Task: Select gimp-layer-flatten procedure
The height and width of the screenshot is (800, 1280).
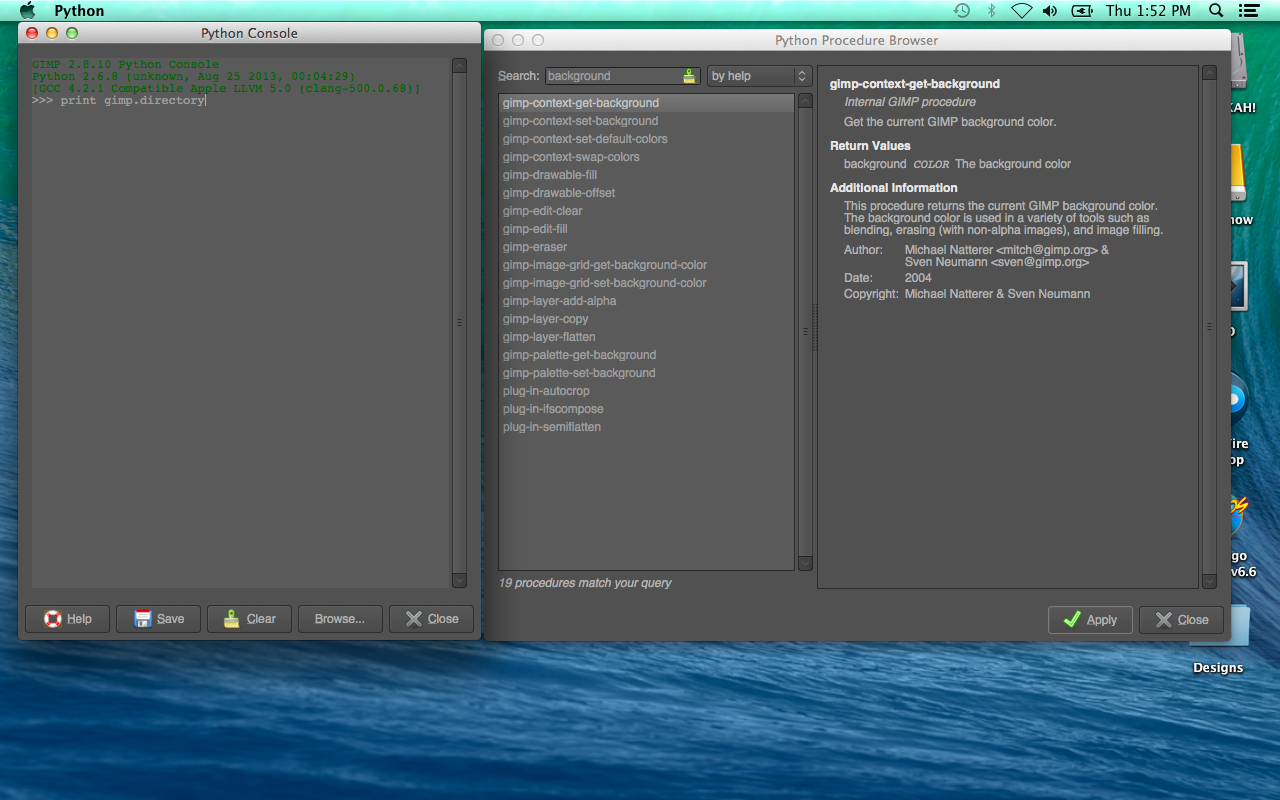Action: pyautogui.click(x=646, y=337)
